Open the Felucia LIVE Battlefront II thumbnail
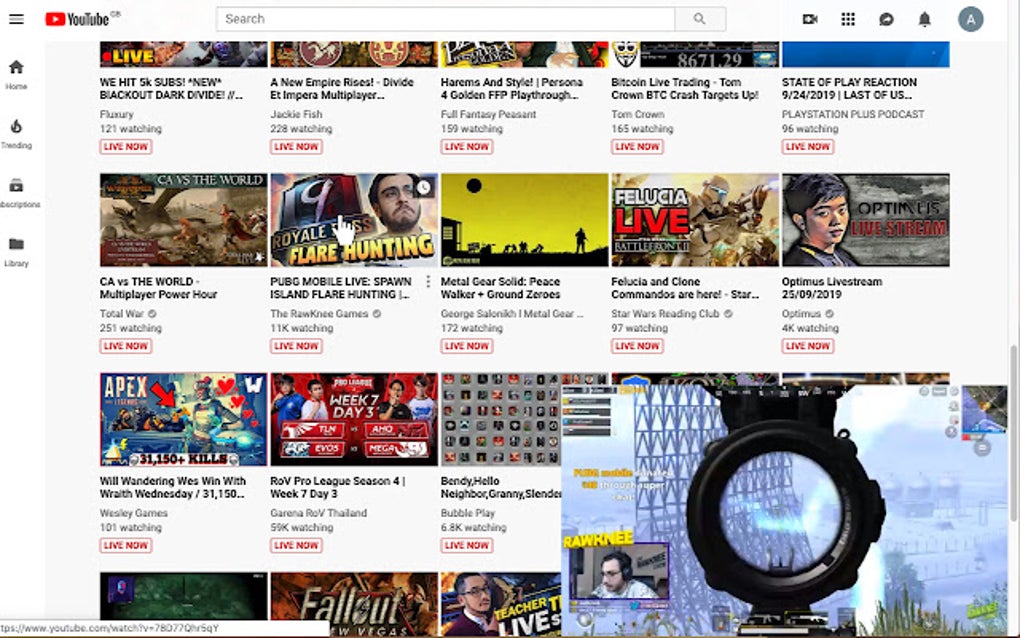This screenshot has width=1020, height=638. (694, 219)
